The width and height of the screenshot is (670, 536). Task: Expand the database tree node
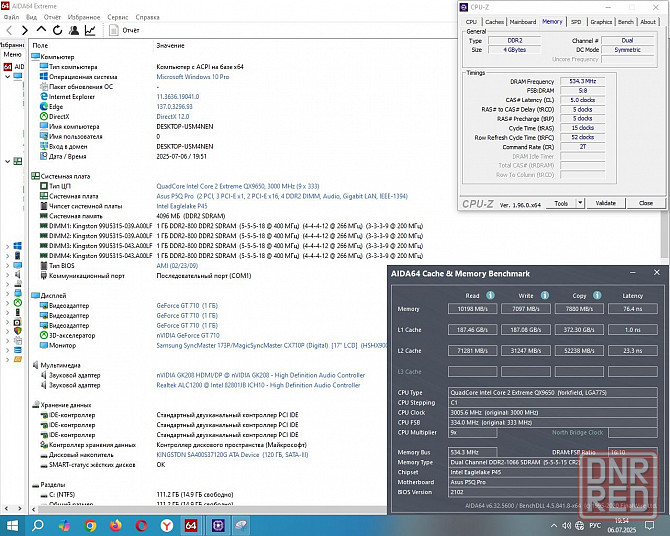pyautogui.click(x=7, y=350)
